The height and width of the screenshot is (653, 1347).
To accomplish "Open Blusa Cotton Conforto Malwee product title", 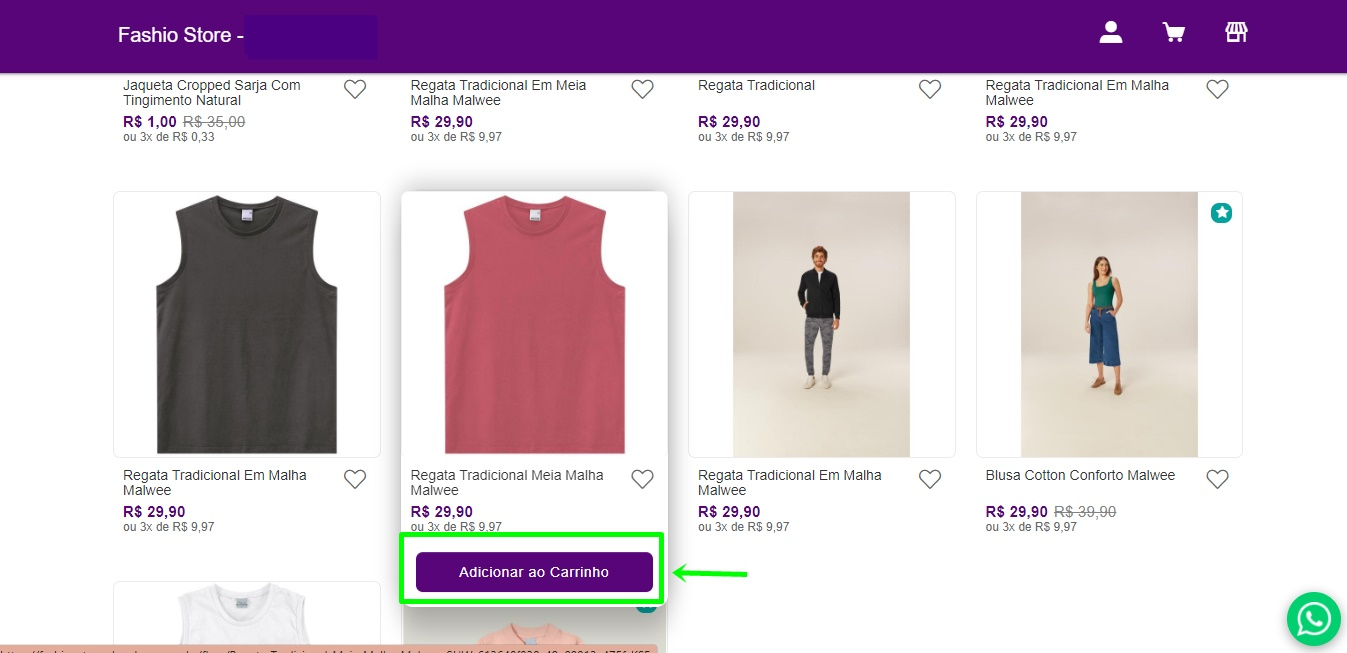I will tap(1080, 475).
